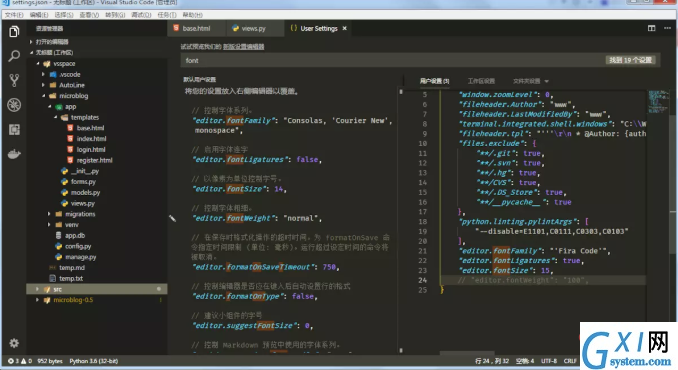678x370 pixels.
Task: Open the Debug view icon
Action: click(14, 105)
